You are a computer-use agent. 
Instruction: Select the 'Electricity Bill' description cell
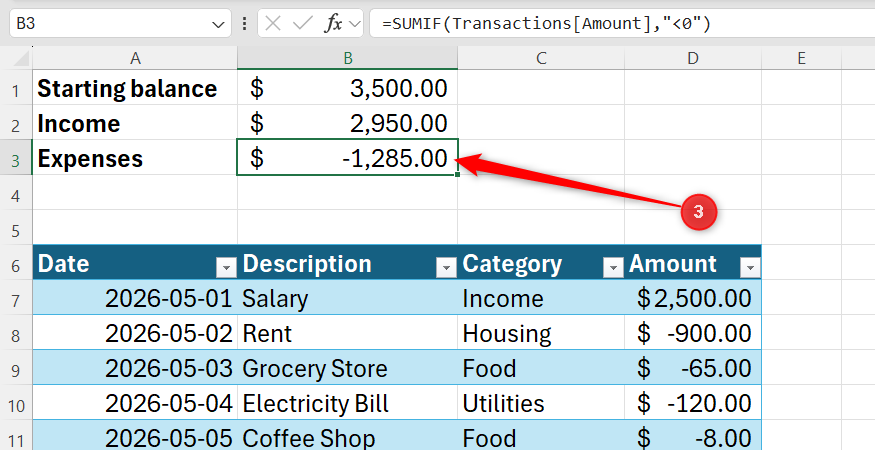[x=348, y=404]
